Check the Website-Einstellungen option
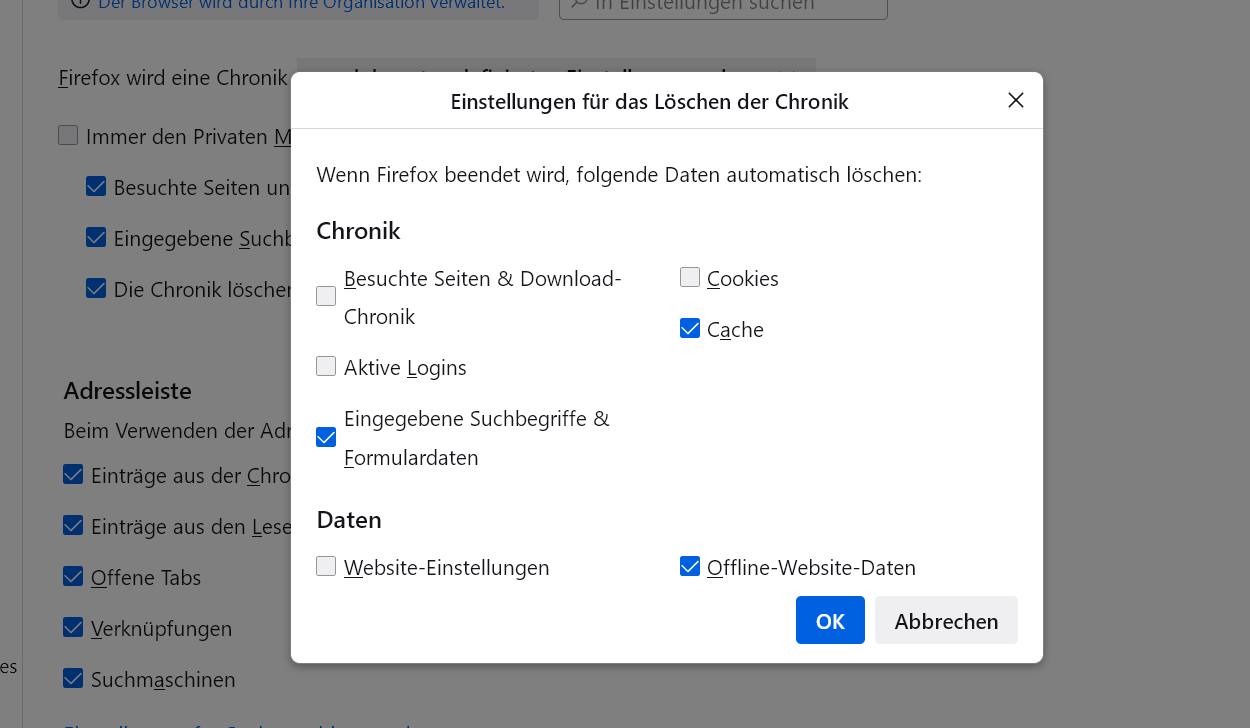The height and width of the screenshot is (728, 1250). click(x=326, y=566)
